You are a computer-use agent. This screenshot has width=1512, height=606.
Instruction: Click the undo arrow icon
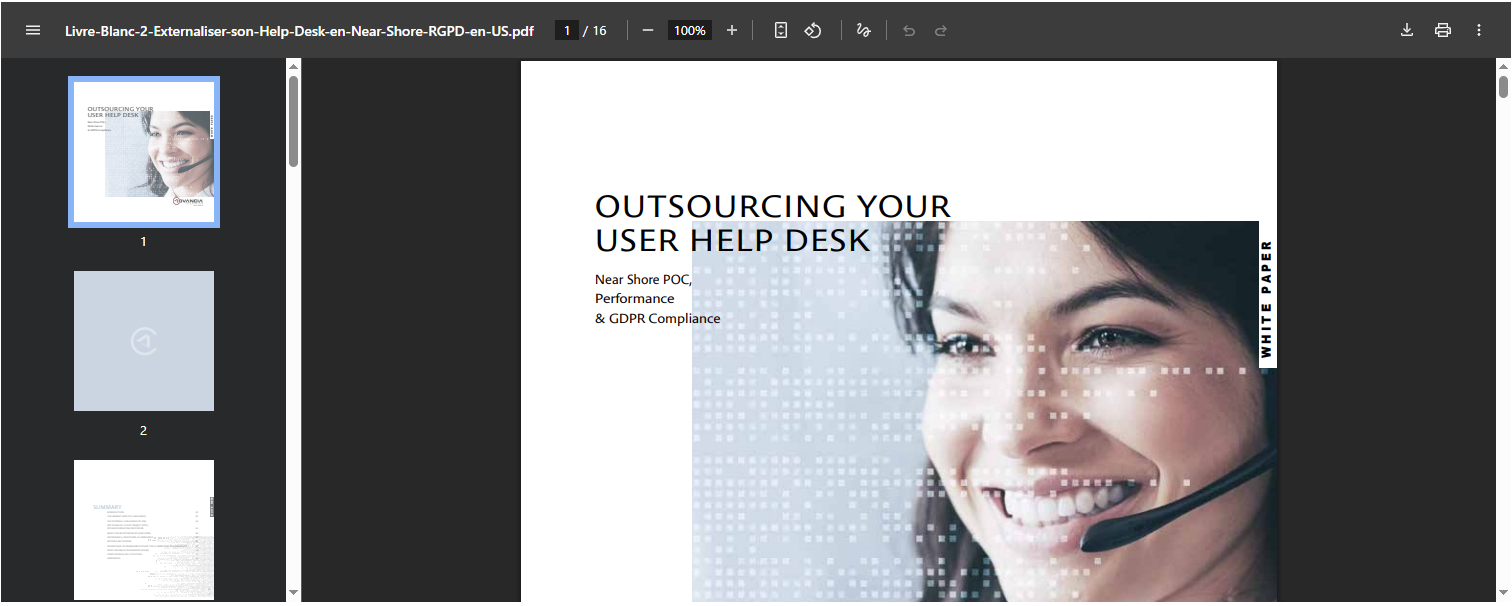909,30
